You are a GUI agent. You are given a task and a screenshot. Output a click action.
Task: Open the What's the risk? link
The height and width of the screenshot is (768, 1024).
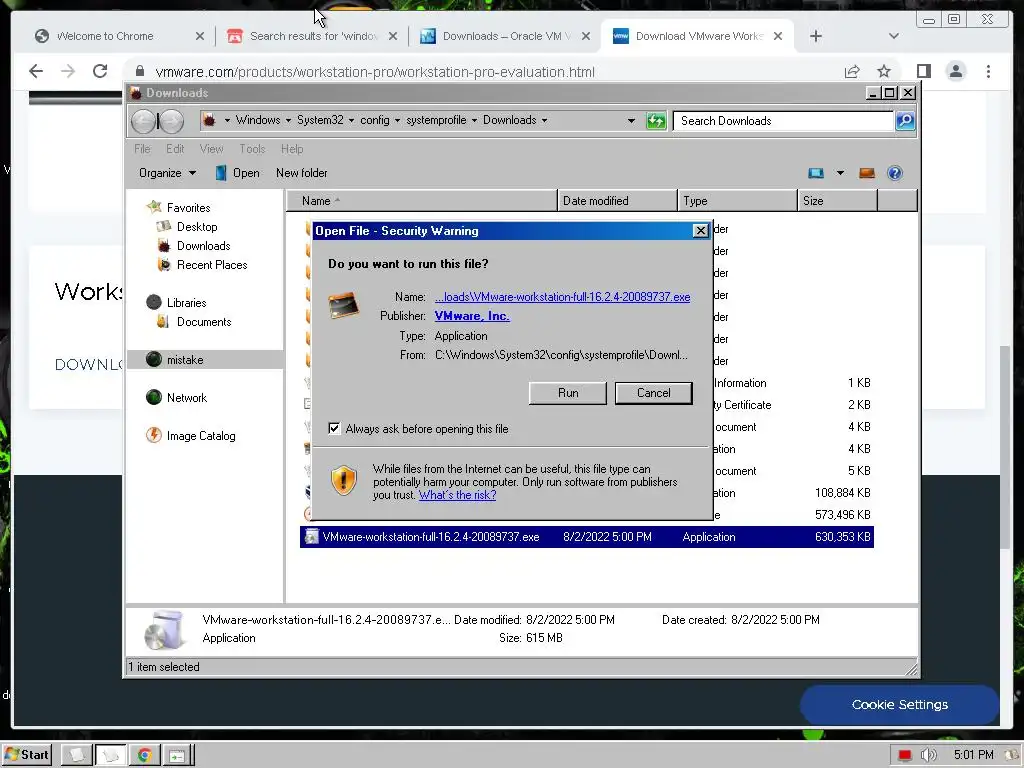tap(457, 495)
